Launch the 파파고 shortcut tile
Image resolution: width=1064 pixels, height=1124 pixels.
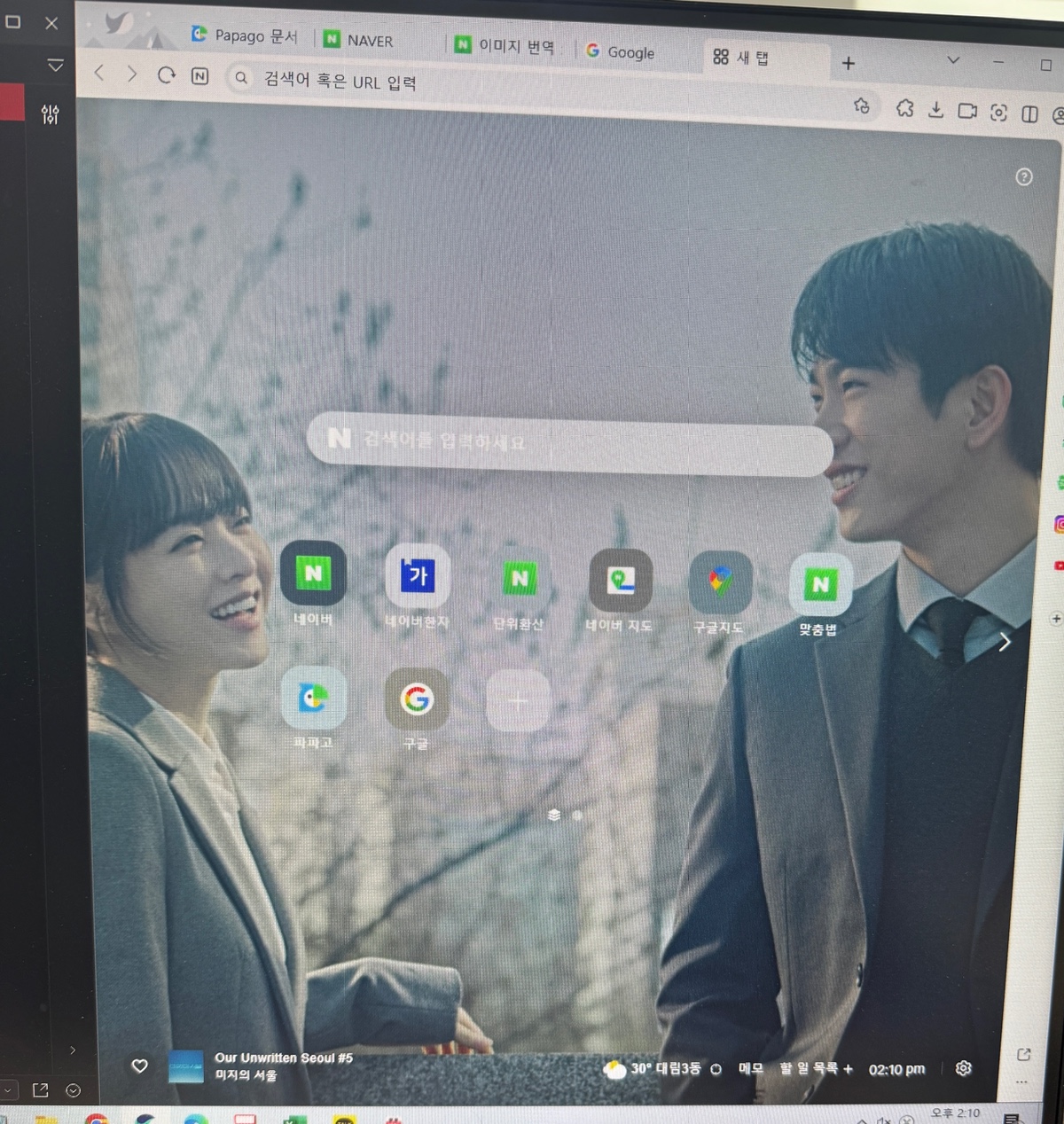coord(313,699)
